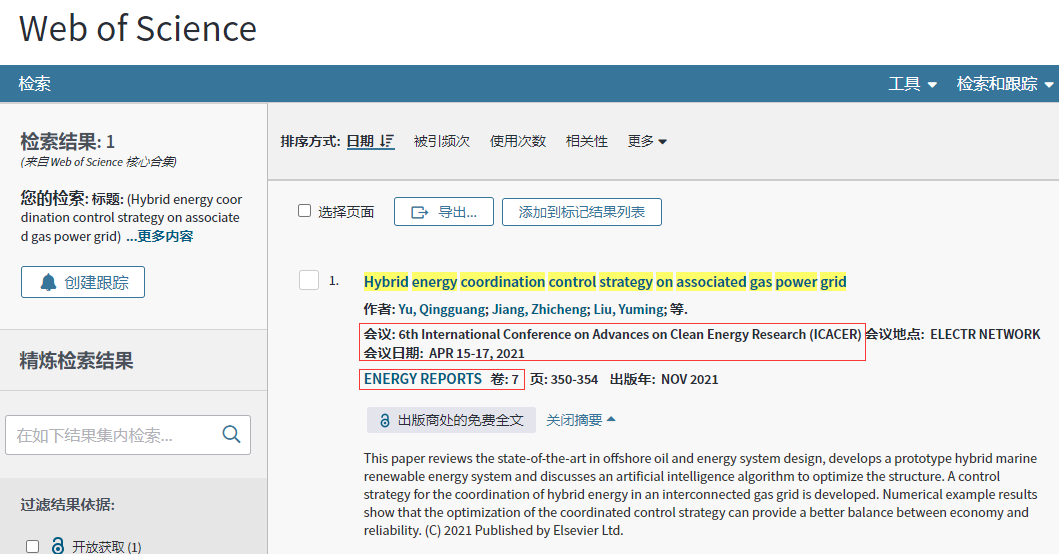Click the 检索结果: 1 count text
Image resolution: width=1059 pixels, height=554 pixels.
click(68, 142)
